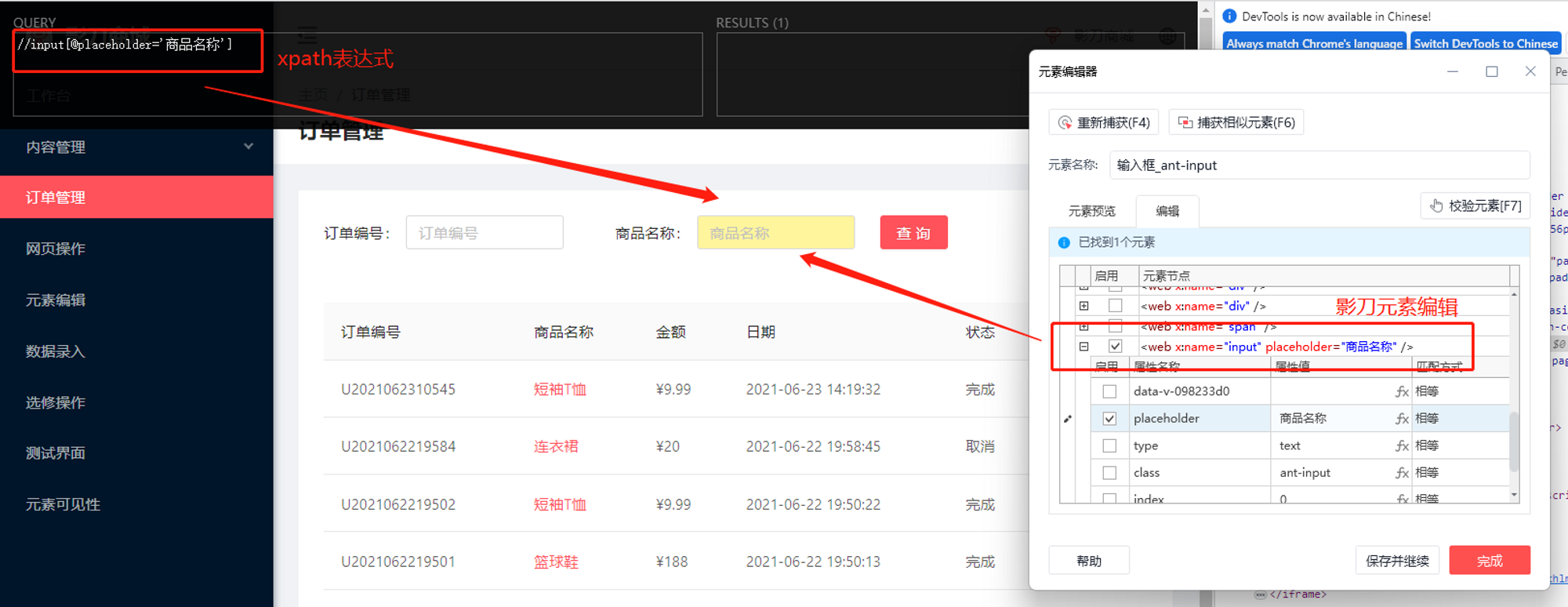Check the class attribute checkbox
This screenshot has height=607, width=1568.
(1109, 473)
